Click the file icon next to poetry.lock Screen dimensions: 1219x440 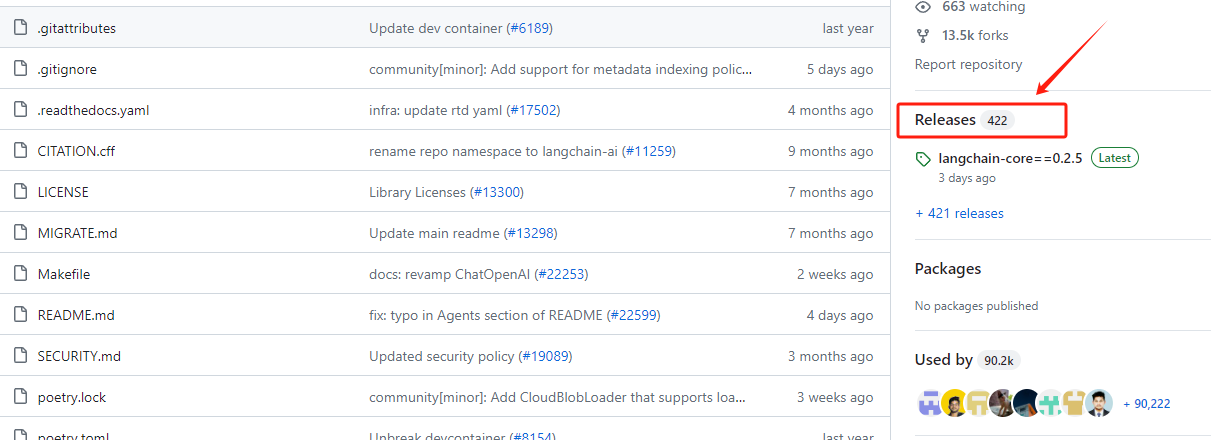tap(19, 397)
